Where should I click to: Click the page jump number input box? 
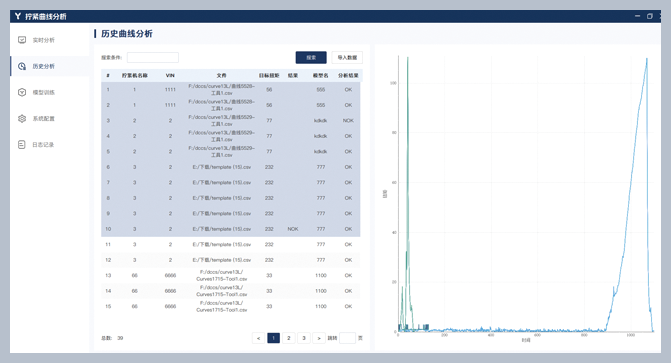tap(347, 338)
